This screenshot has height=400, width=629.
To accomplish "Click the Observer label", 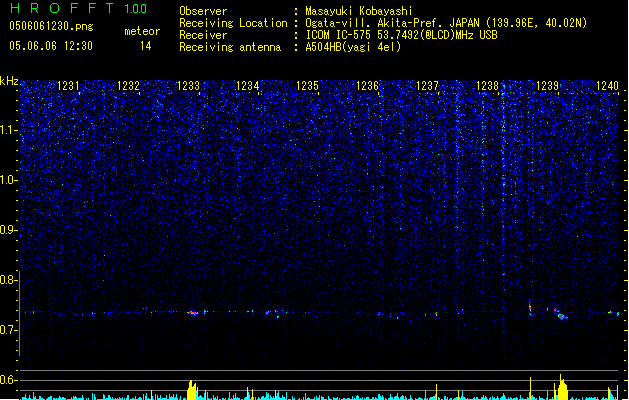I will (x=203, y=11).
